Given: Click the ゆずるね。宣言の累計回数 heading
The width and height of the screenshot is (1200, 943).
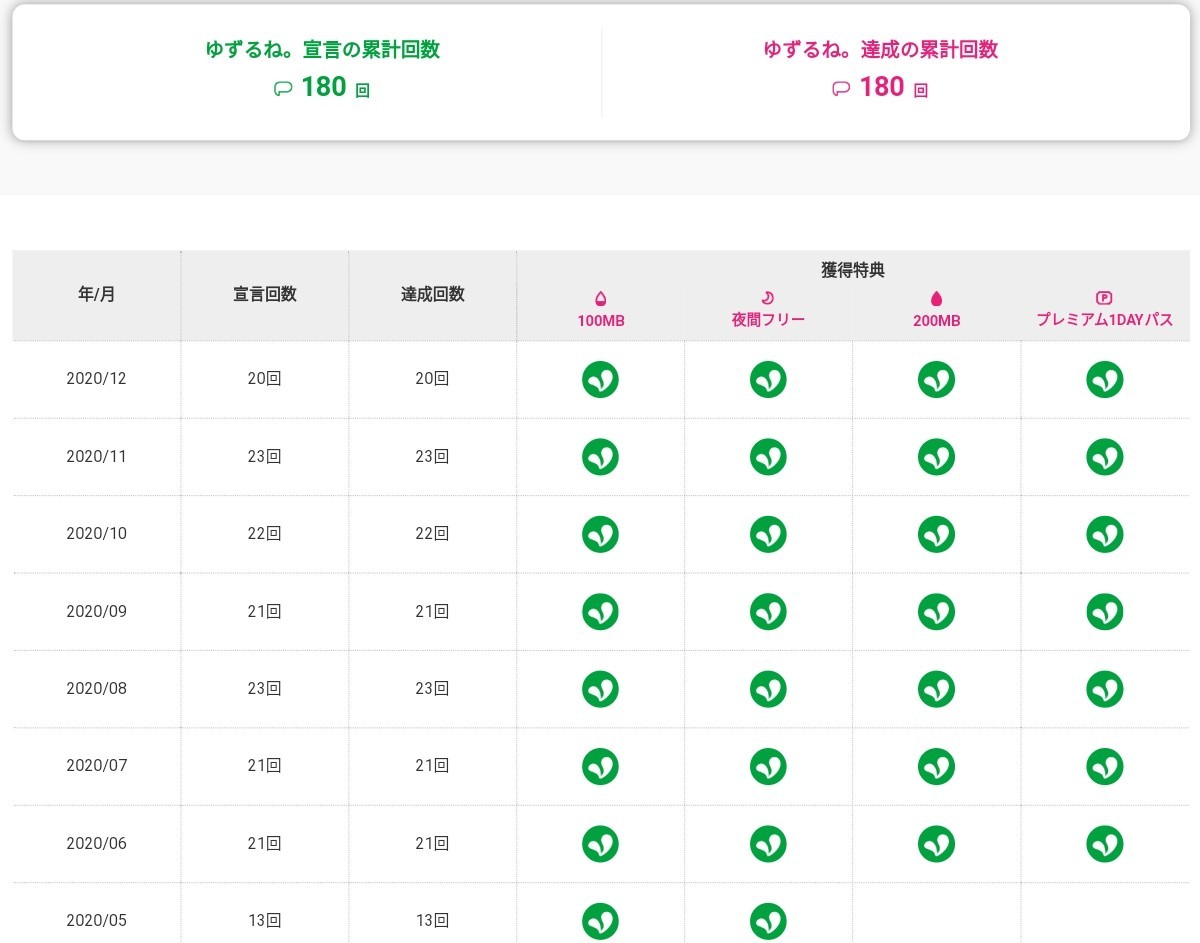Looking at the screenshot, I should tap(322, 50).
